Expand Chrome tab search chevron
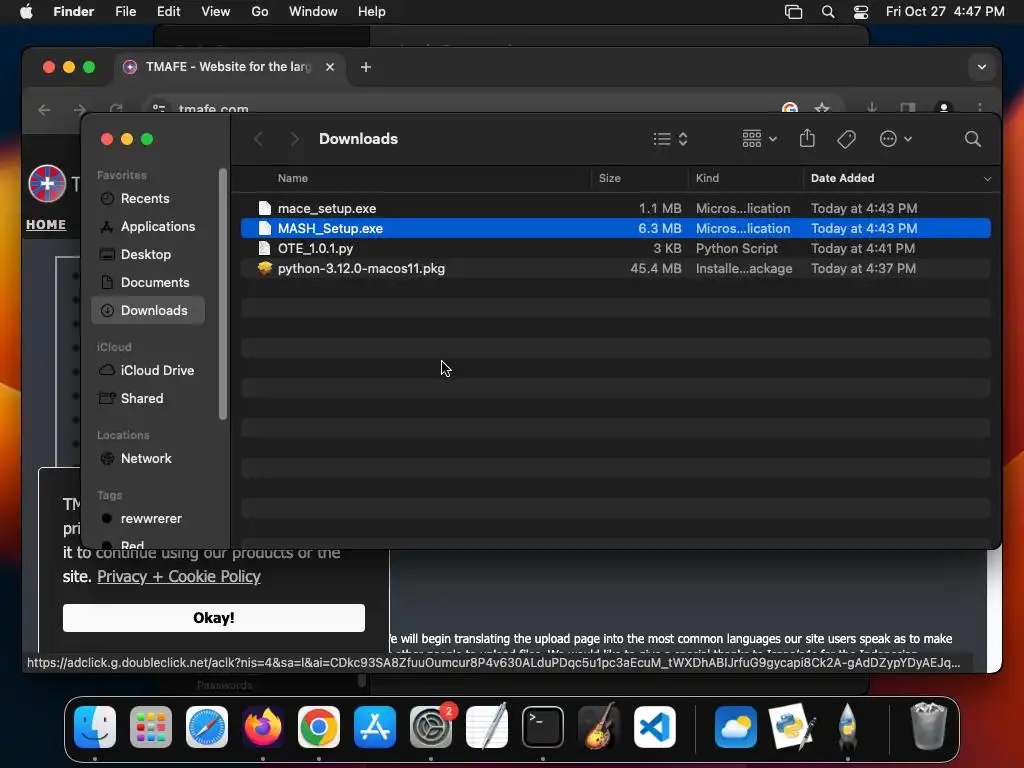Screen dimensions: 1024x768 982,67
